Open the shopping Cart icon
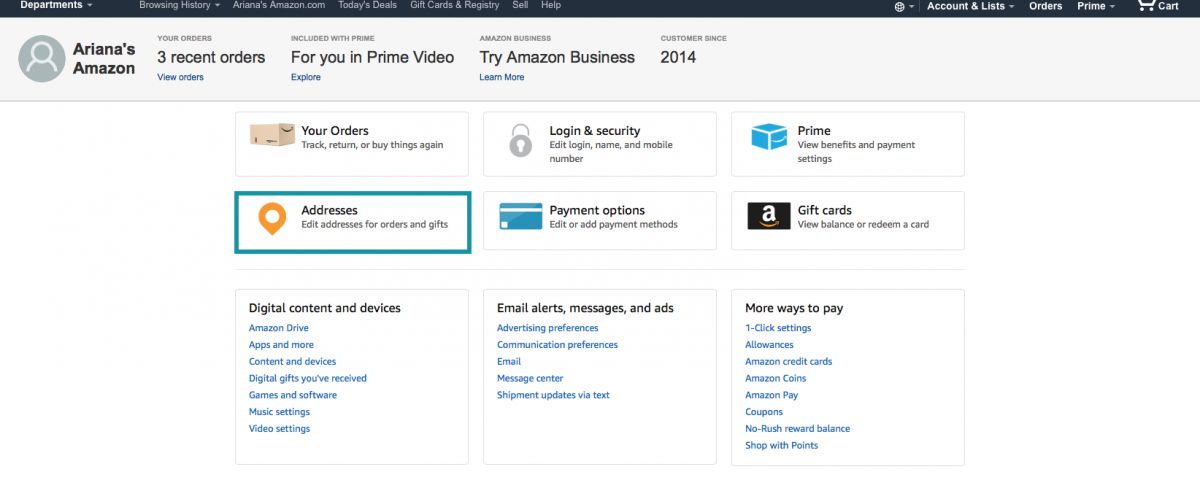 click(x=1146, y=5)
